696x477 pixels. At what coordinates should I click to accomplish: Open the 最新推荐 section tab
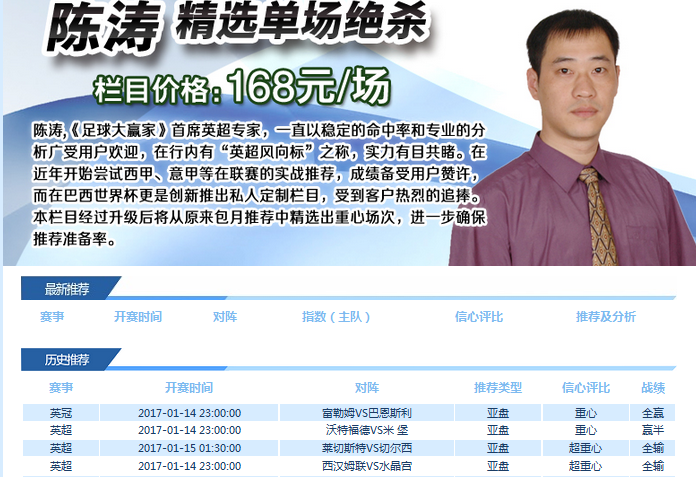tap(67, 289)
